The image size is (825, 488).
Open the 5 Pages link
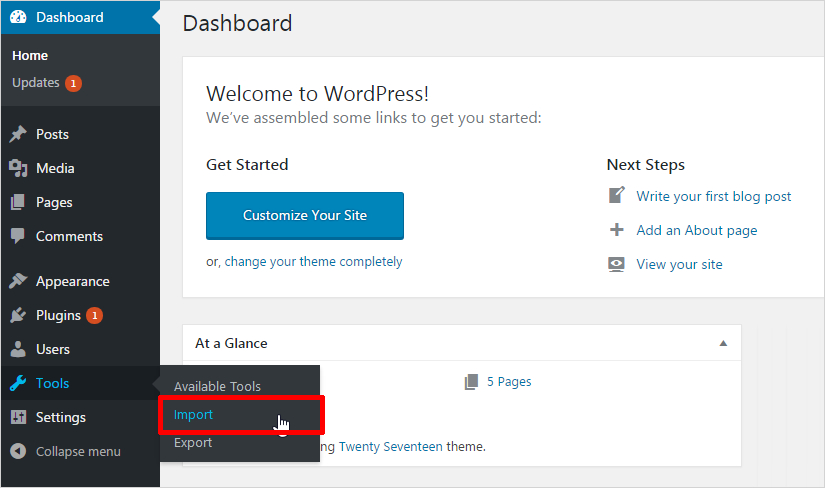pos(508,381)
